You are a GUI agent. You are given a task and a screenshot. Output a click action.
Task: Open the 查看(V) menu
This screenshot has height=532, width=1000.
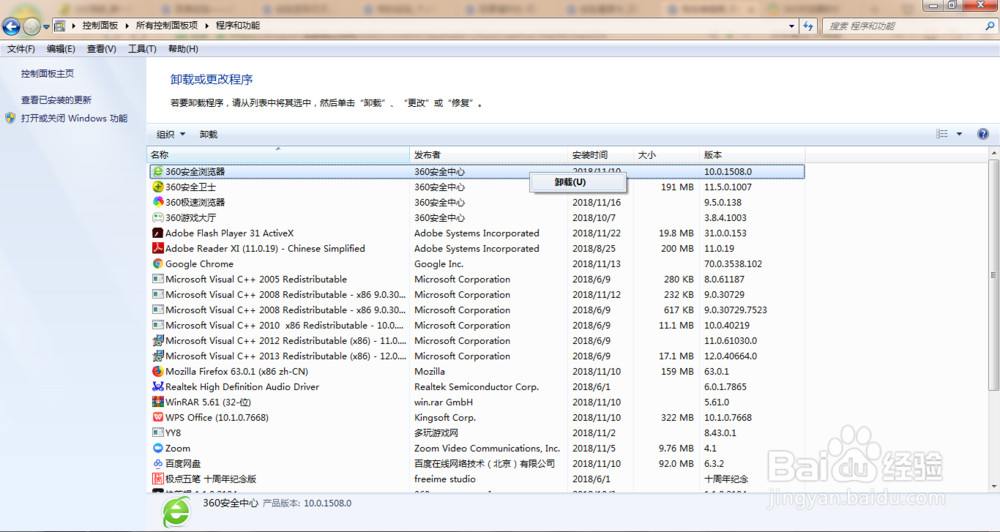coord(101,49)
